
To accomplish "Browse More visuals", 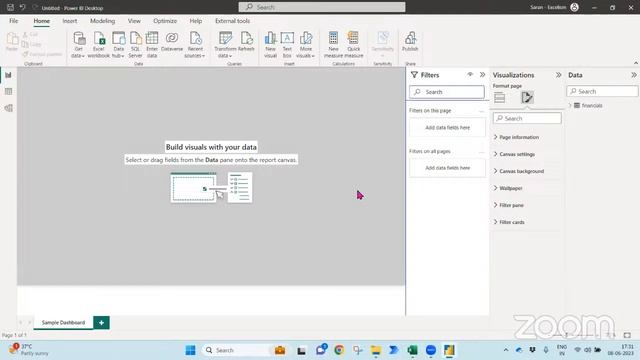I will (x=305, y=45).
